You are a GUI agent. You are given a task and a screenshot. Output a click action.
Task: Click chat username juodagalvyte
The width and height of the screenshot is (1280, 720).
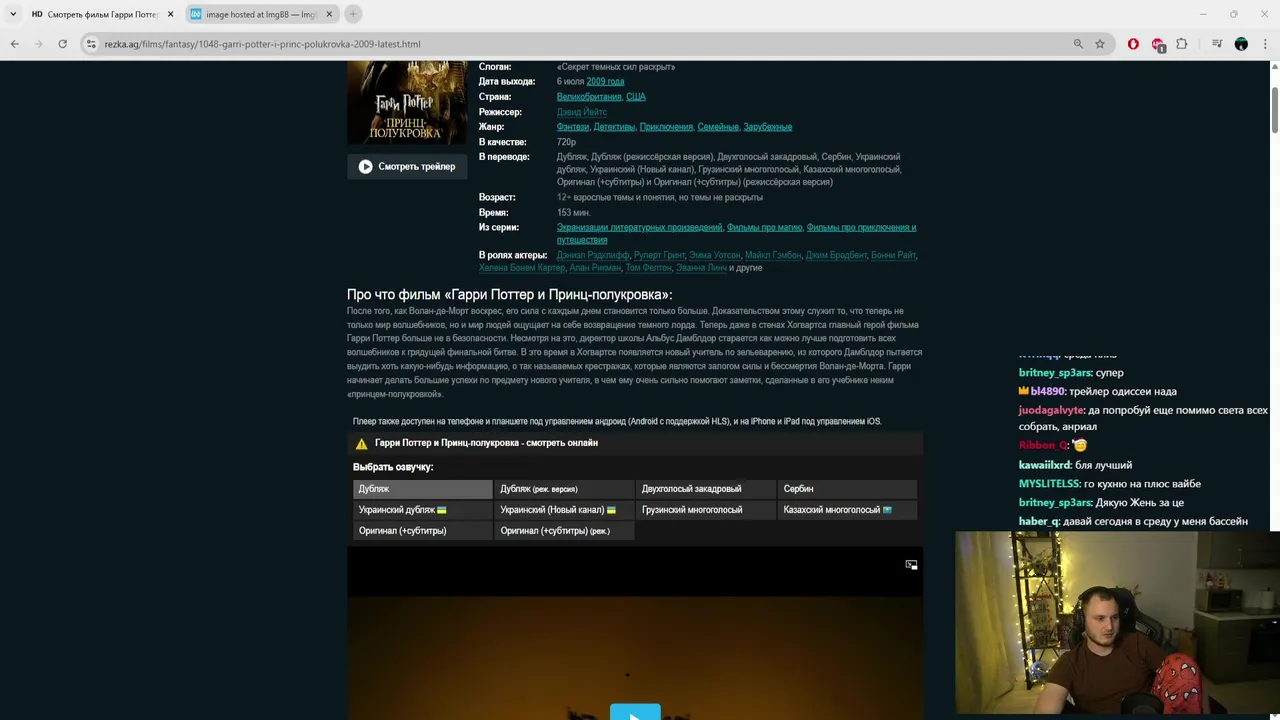[x=1051, y=411]
